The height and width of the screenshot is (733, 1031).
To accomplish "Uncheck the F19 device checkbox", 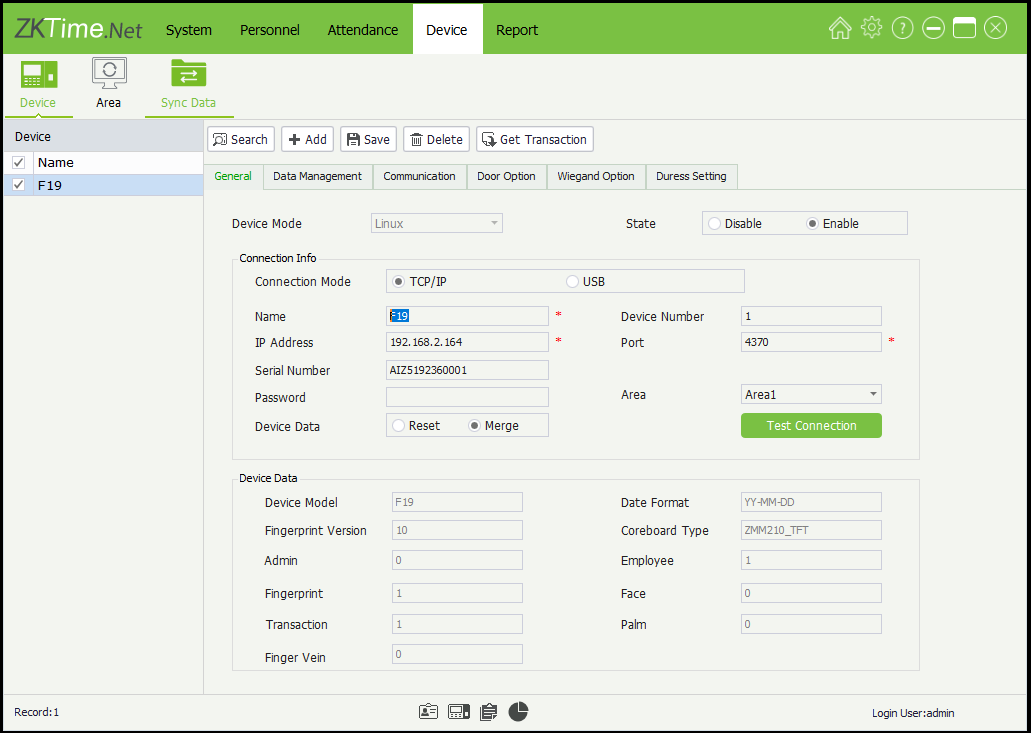I will tap(18, 185).
